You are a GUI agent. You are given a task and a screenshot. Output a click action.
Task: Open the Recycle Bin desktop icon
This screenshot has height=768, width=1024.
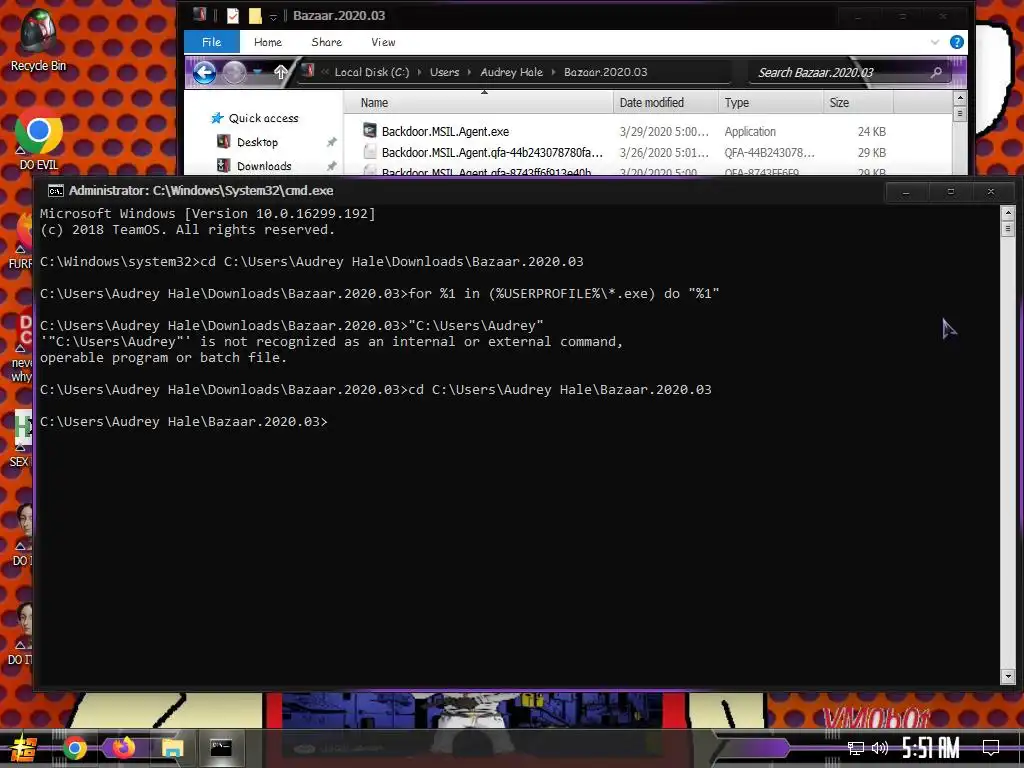pos(38,39)
